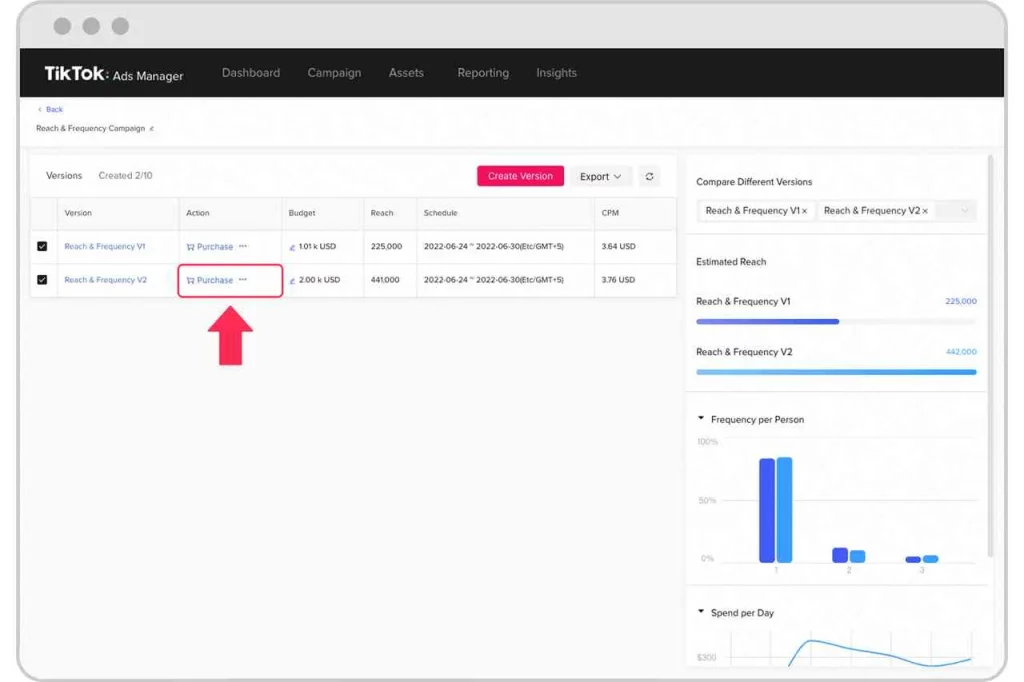The image size is (1024, 682).
Task: Remove Reach & Frequency V1 from comparison
Action: [805, 211]
